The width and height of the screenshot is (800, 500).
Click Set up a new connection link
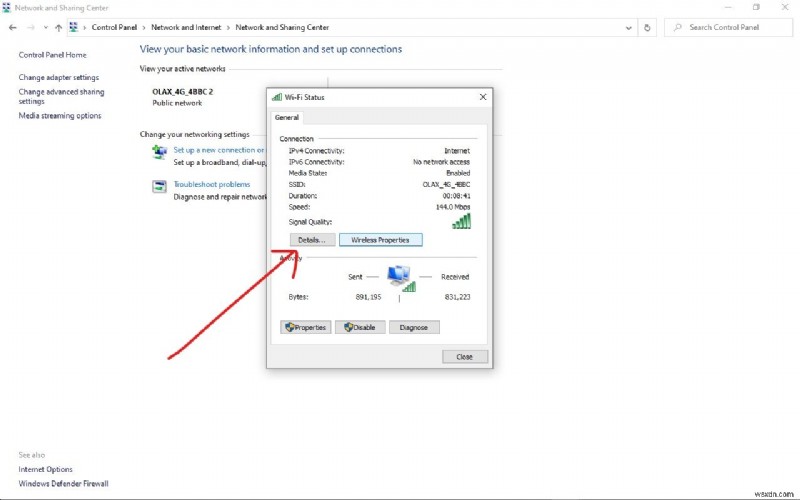(219, 150)
